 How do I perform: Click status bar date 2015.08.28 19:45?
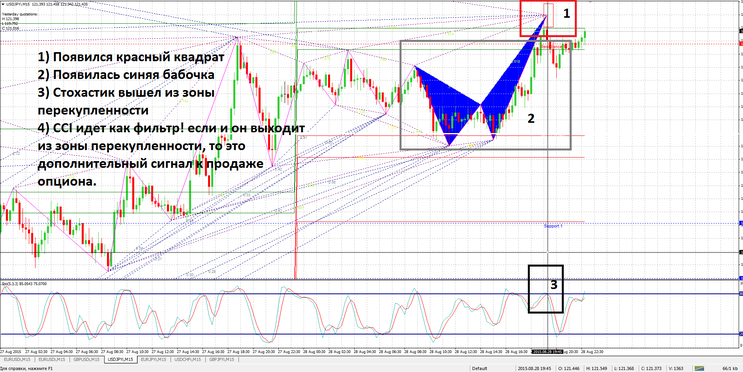(535, 368)
